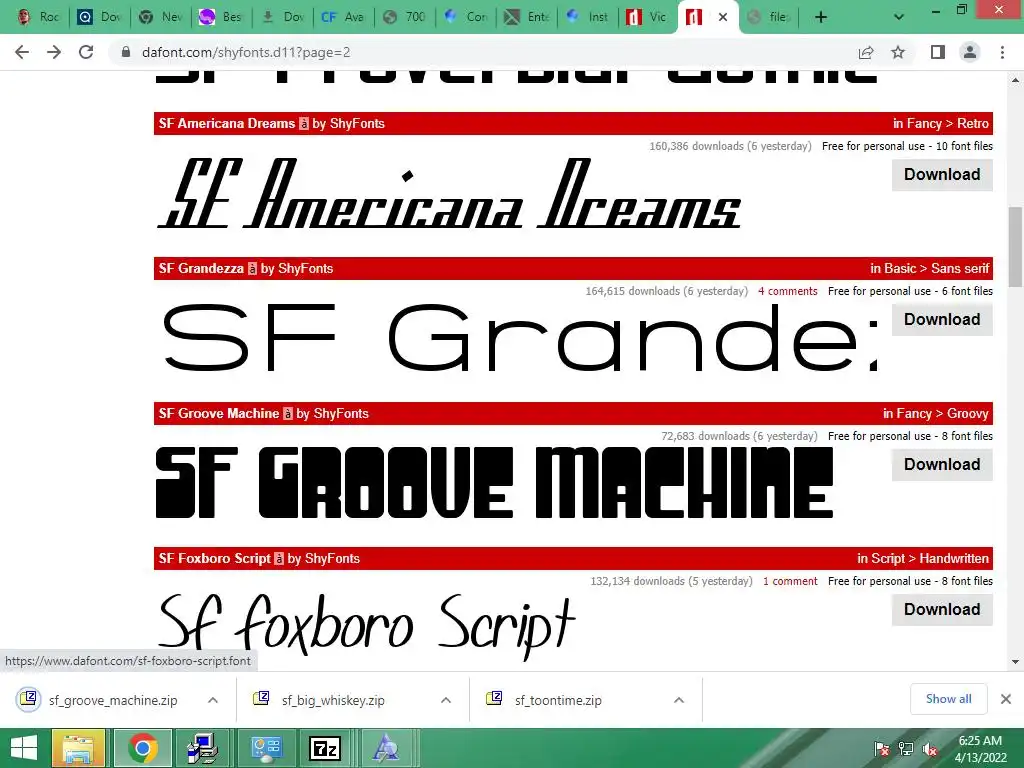Switch to the 'Inst' tab
This screenshot has height=768, width=1024.
coord(588,17)
